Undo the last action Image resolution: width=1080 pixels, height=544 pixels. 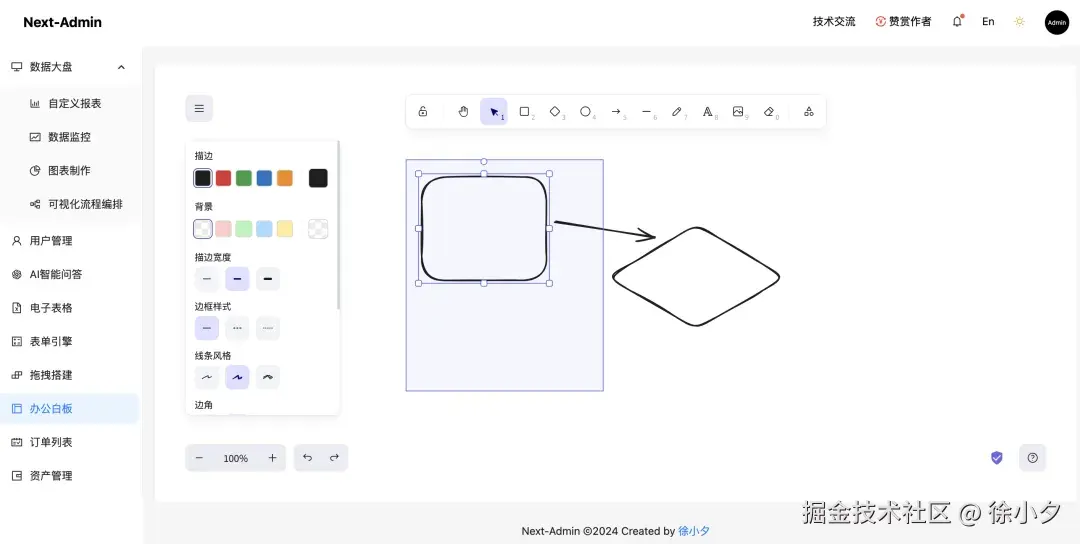307,458
